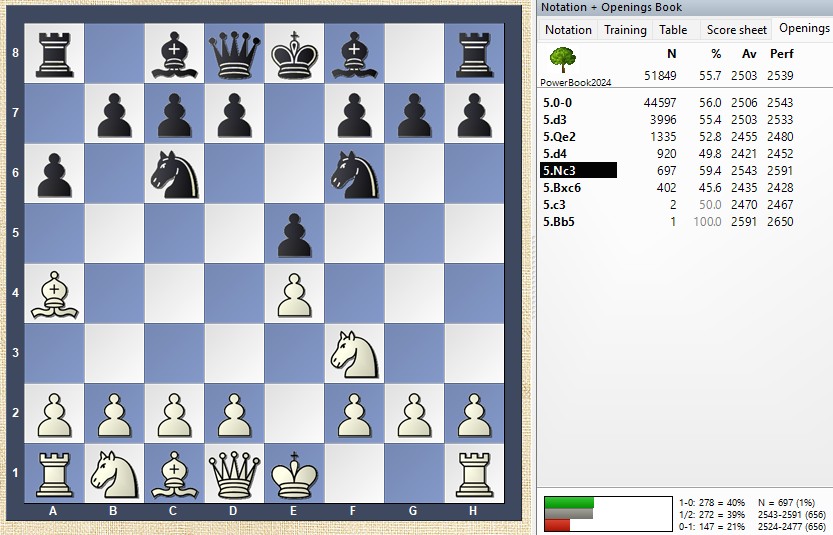Sort by the Perf column header
Viewport: 833px width, 535px height.
781,54
